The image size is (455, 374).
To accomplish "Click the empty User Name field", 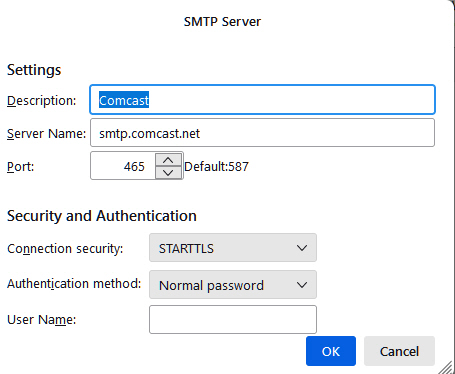I will click(x=233, y=319).
